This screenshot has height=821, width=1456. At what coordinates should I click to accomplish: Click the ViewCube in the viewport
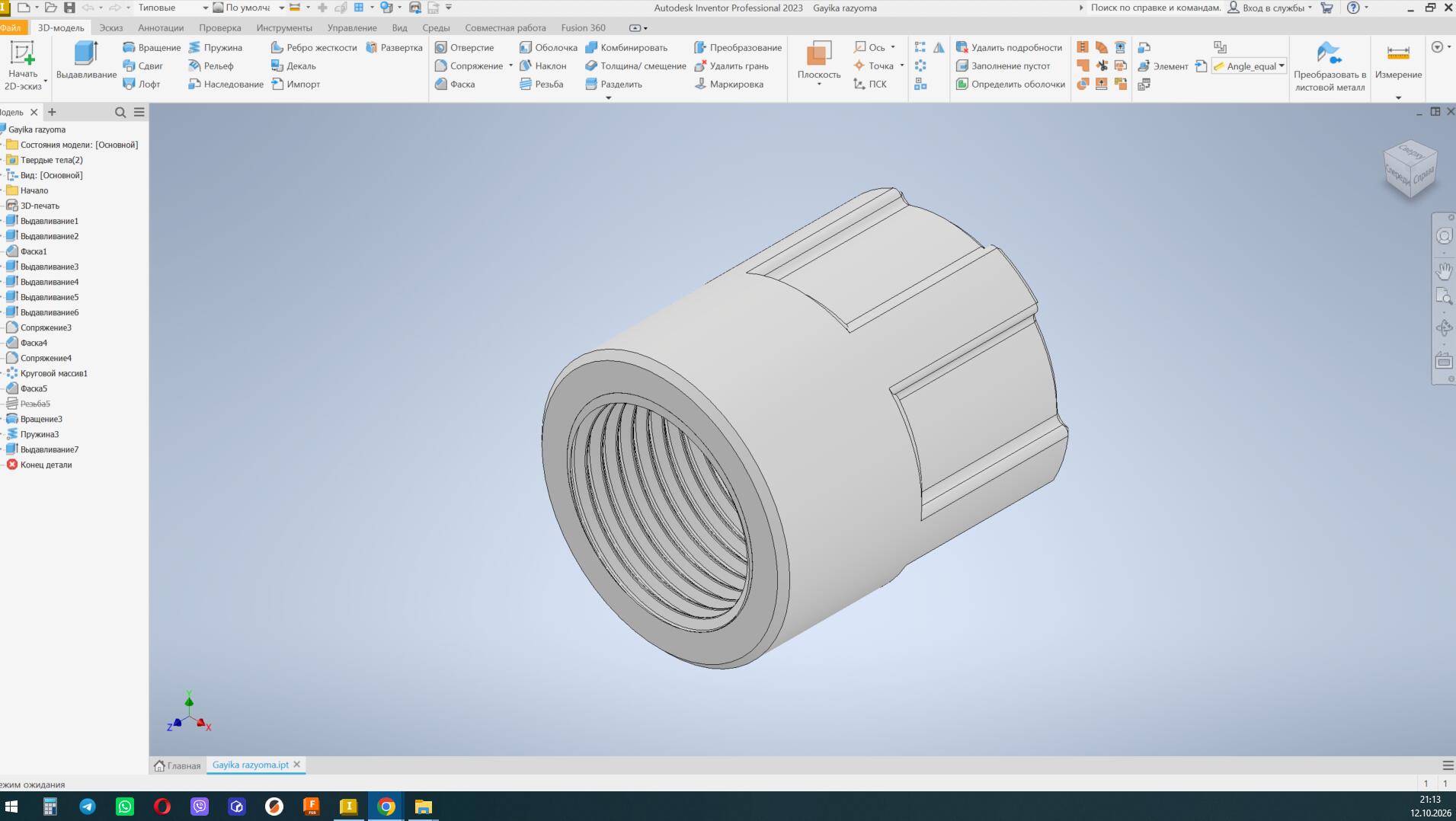(x=1410, y=169)
